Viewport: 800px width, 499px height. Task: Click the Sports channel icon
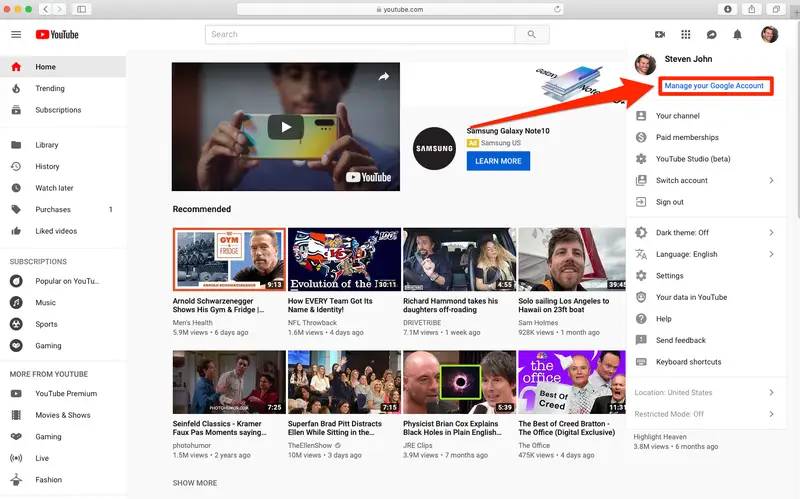(16, 324)
